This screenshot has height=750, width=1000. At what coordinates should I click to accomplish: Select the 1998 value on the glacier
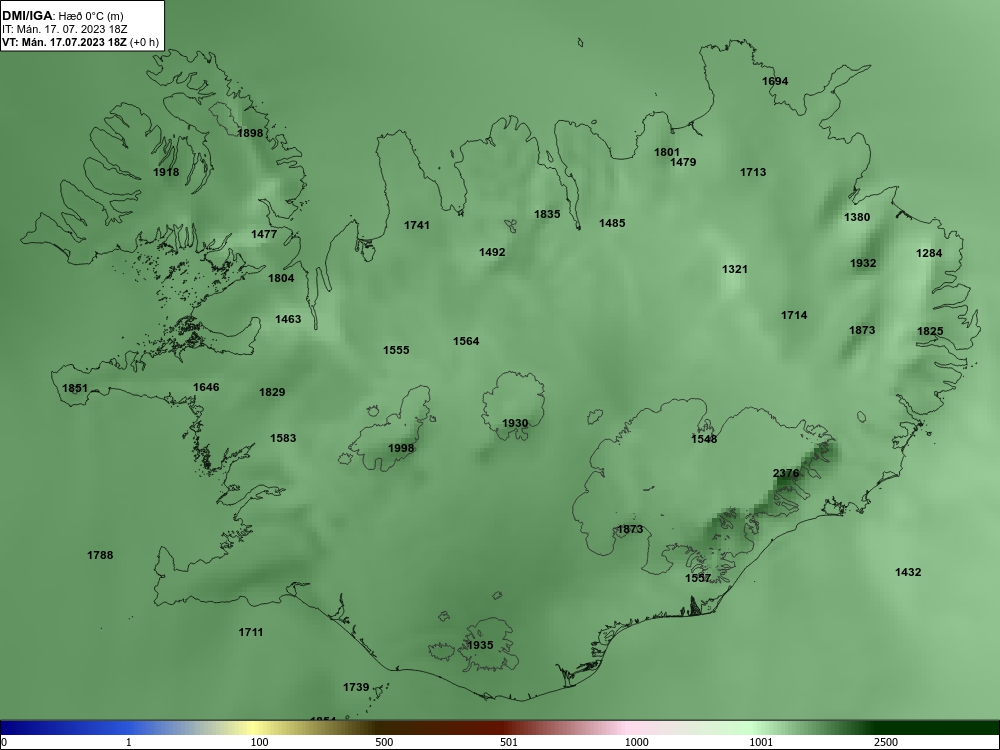[x=401, y=448]
